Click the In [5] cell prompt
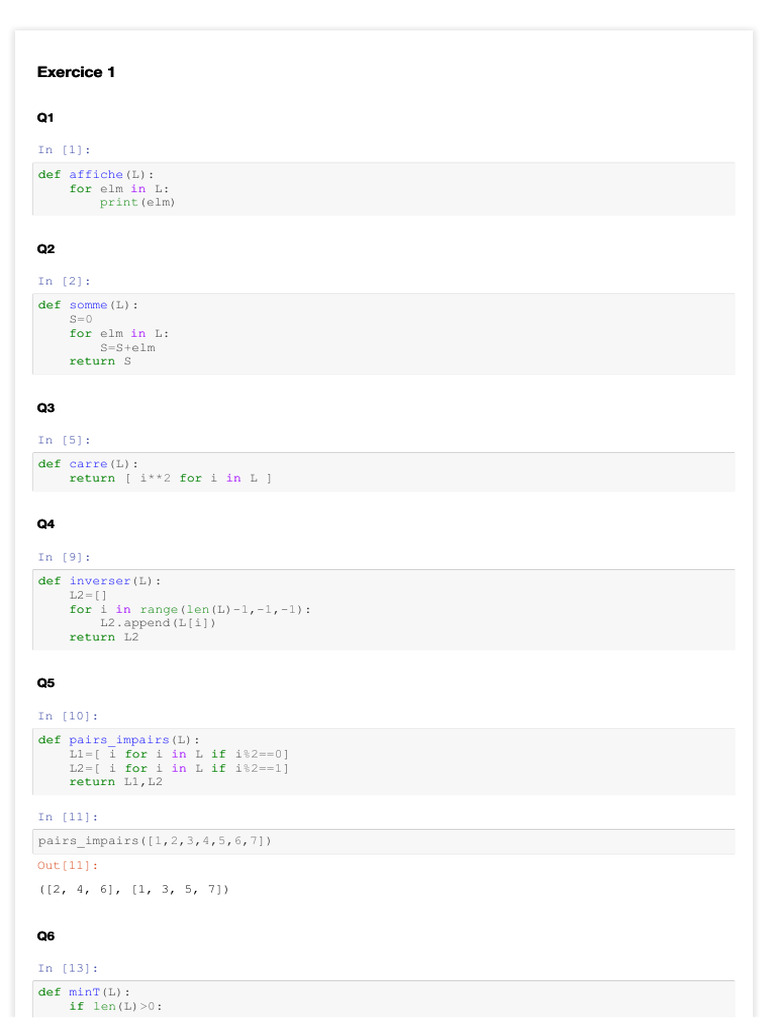This screenshot has width=768, height=1024. pos(64,440)
